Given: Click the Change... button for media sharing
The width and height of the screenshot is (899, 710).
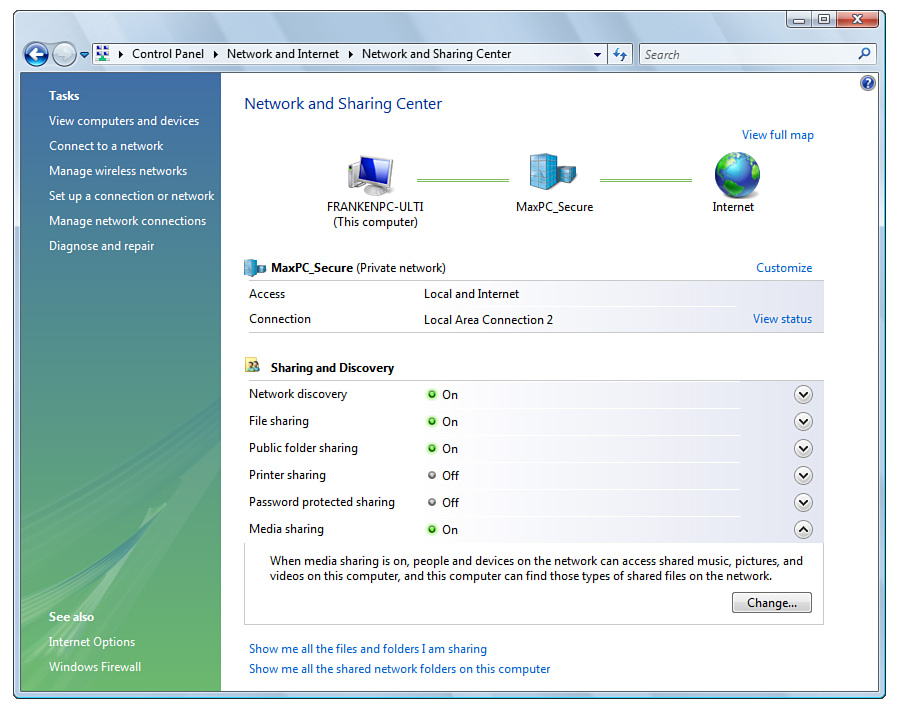Looking at the screenshot, I should tap(772, 603).
